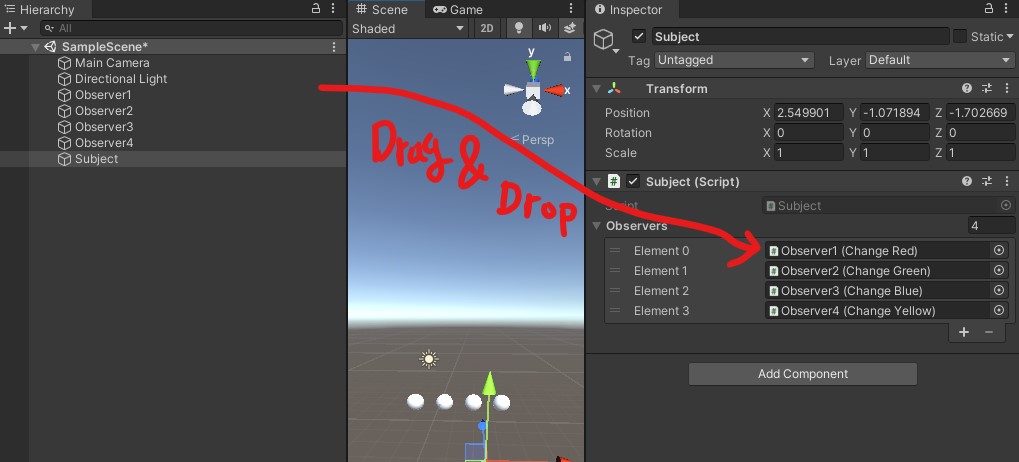Disable the Subject (Script) component checkbox
1019x462 pixels.
tap(633, 181)
